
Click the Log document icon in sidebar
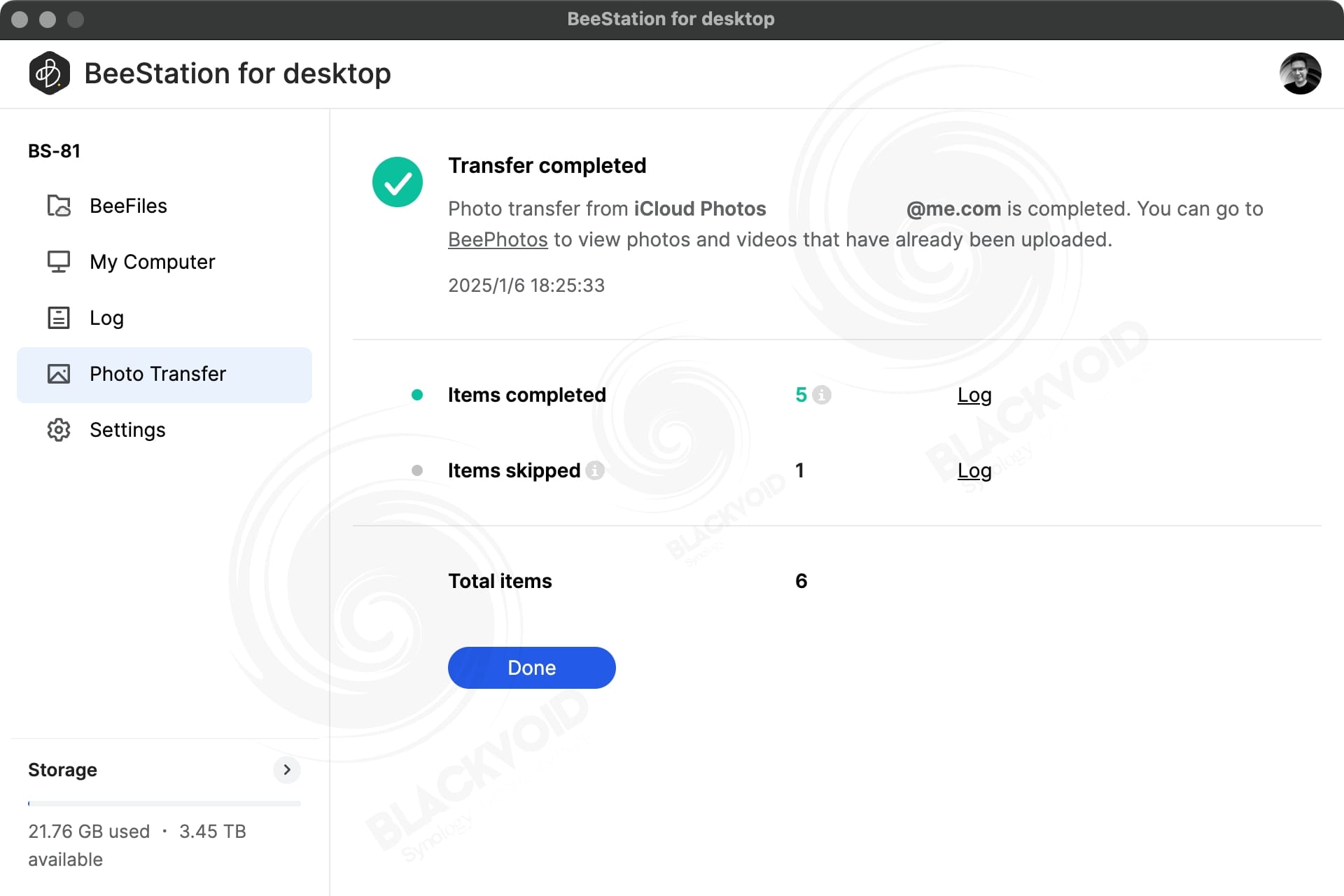pyautogui.click(x=59, y=318)
